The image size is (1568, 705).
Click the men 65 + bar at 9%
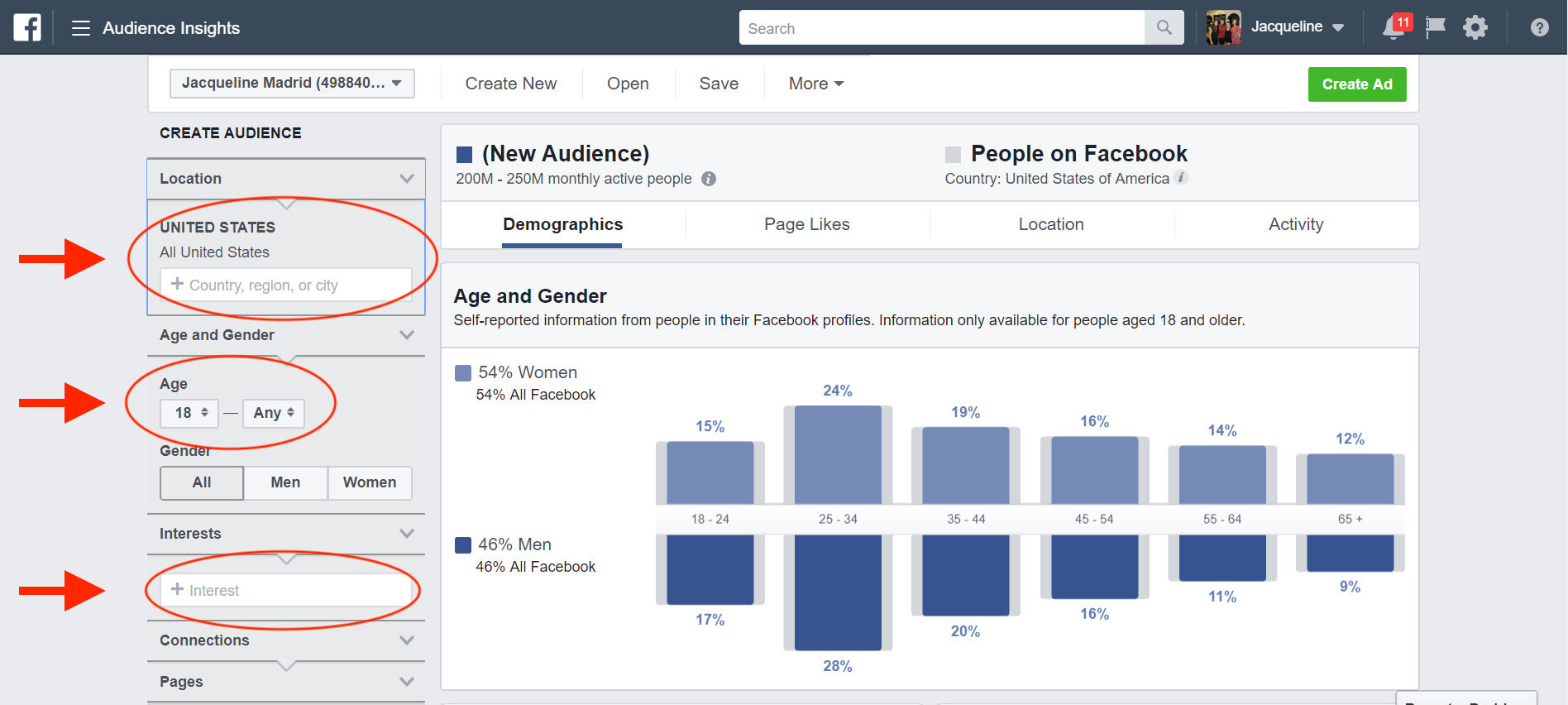[x=1350, y=553]
